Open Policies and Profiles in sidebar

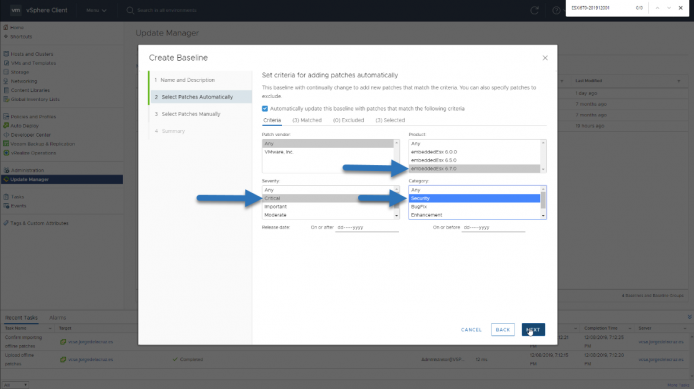(x=33, y=117)
